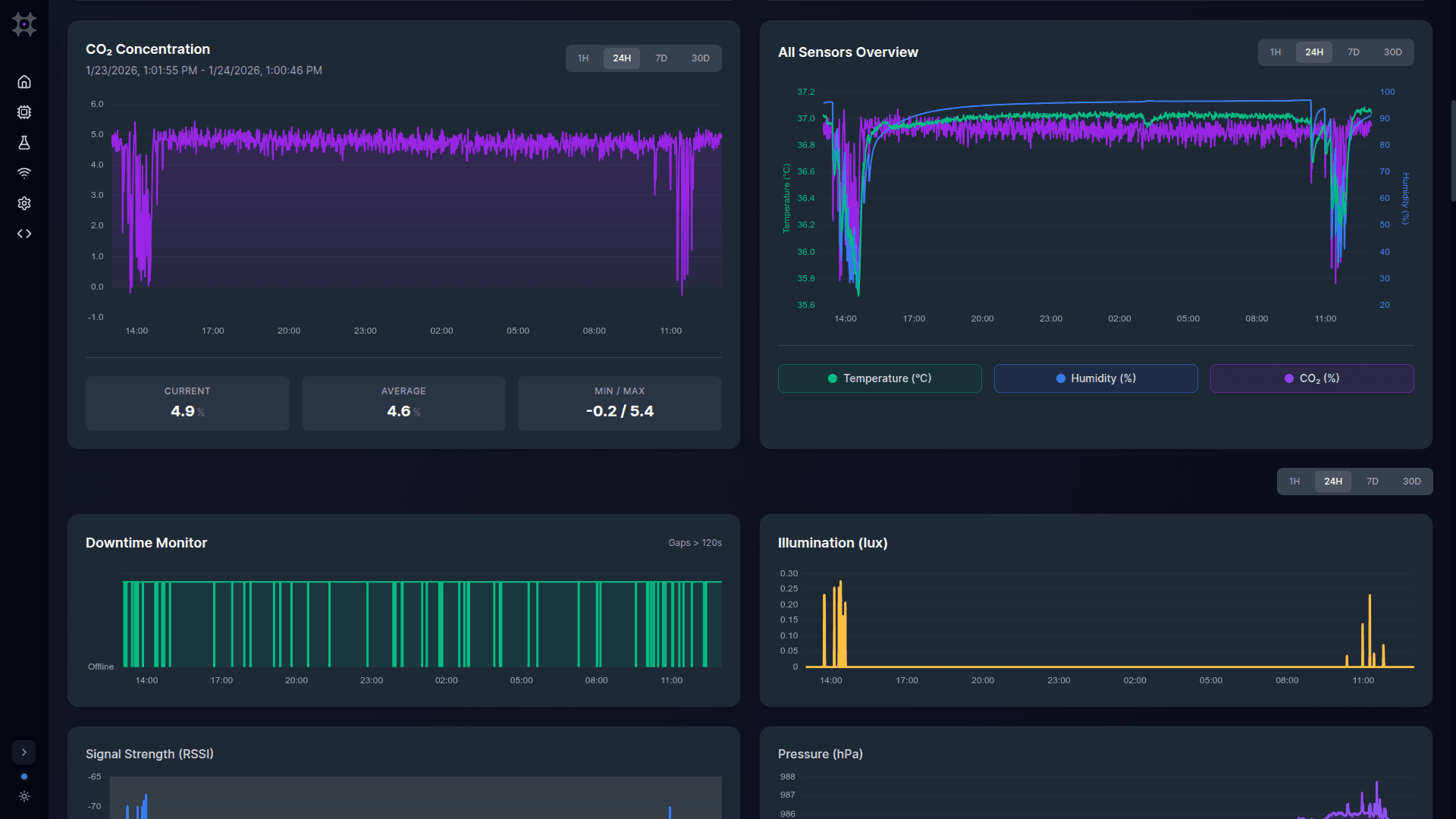Expand the sidebar with the chevron button
Screen dimensions: 1456x819
tap(24, 752)
